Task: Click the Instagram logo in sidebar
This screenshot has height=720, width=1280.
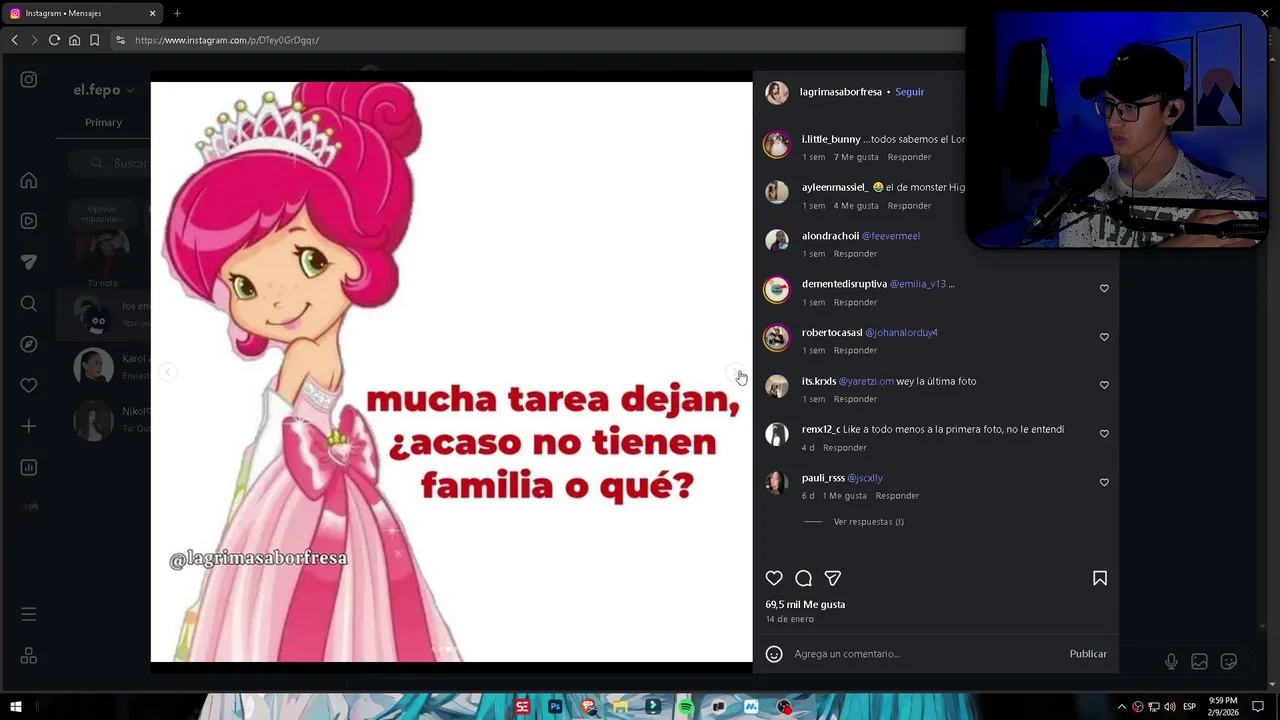Action: click(29, 80)
